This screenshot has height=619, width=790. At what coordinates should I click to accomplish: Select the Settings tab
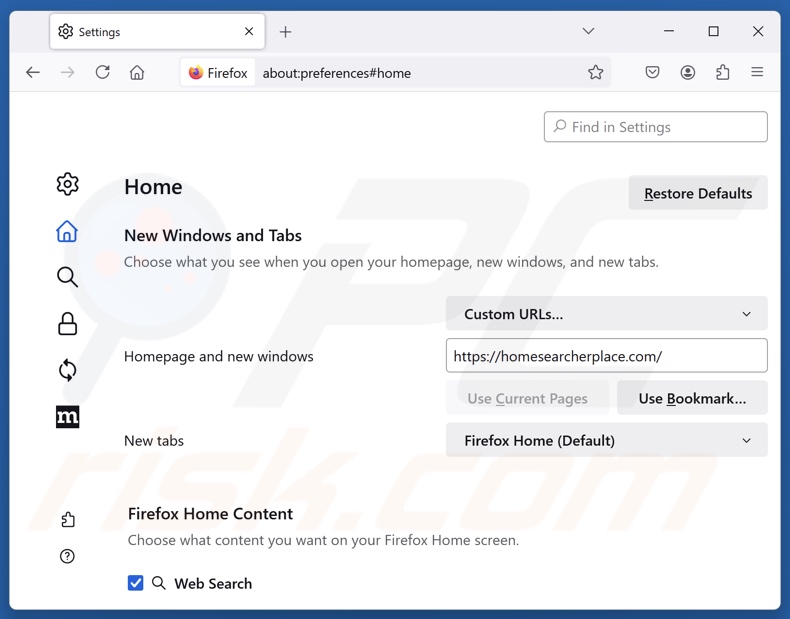tap(157, 32)
